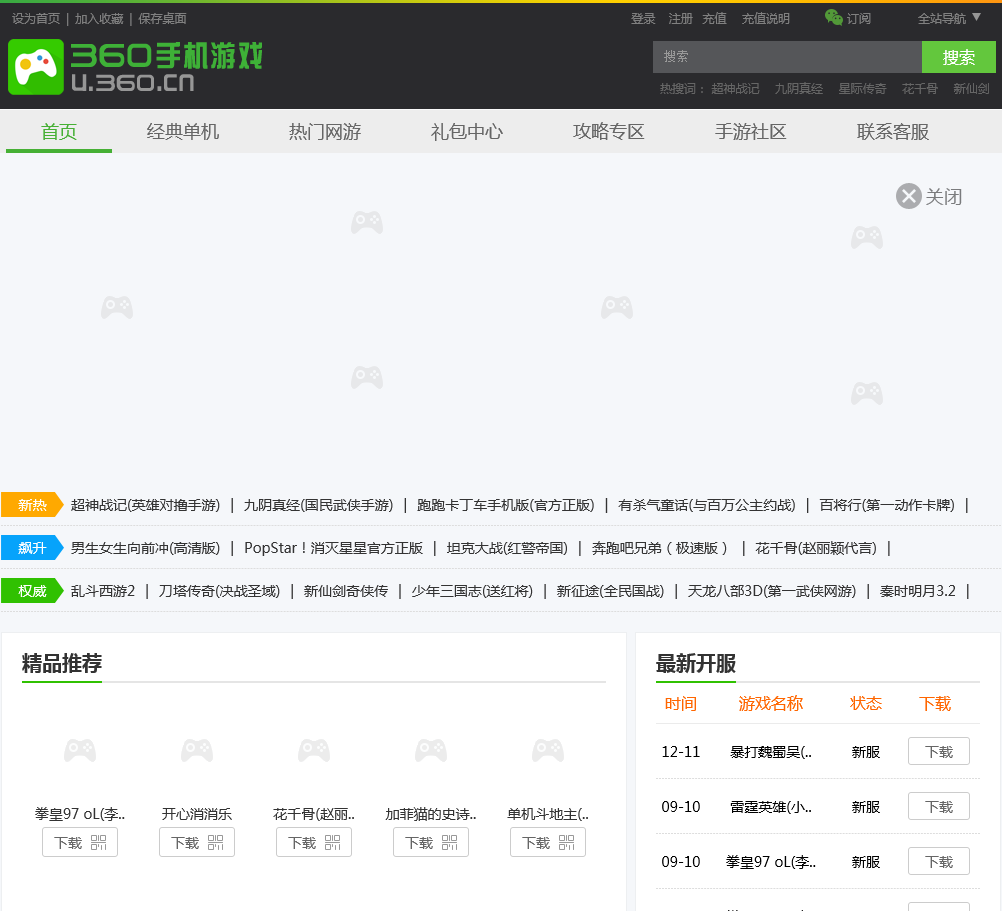1002x911 pixels.
Task: Show QR code for 加菲猫的史诗..
Action: pos(449,843)
